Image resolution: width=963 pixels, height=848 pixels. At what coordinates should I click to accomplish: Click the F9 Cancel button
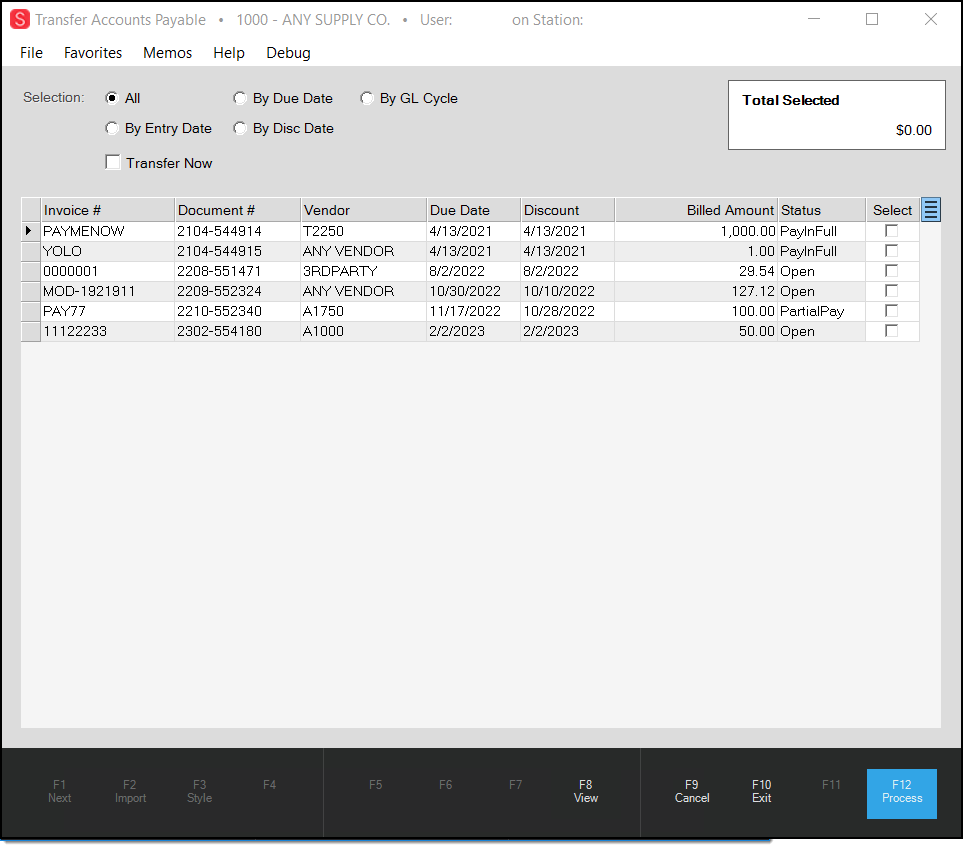[x=692, y=792]
